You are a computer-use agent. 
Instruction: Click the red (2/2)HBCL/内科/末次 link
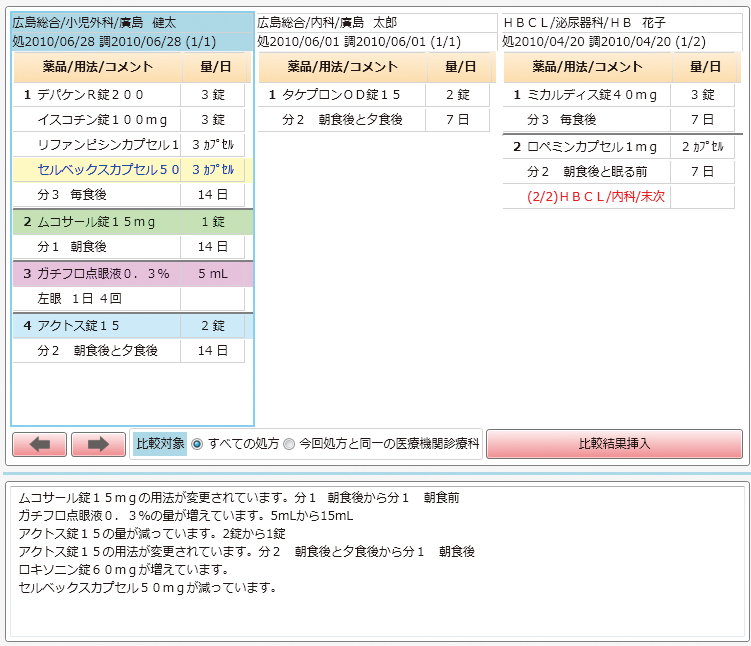[x=596, y=197]
